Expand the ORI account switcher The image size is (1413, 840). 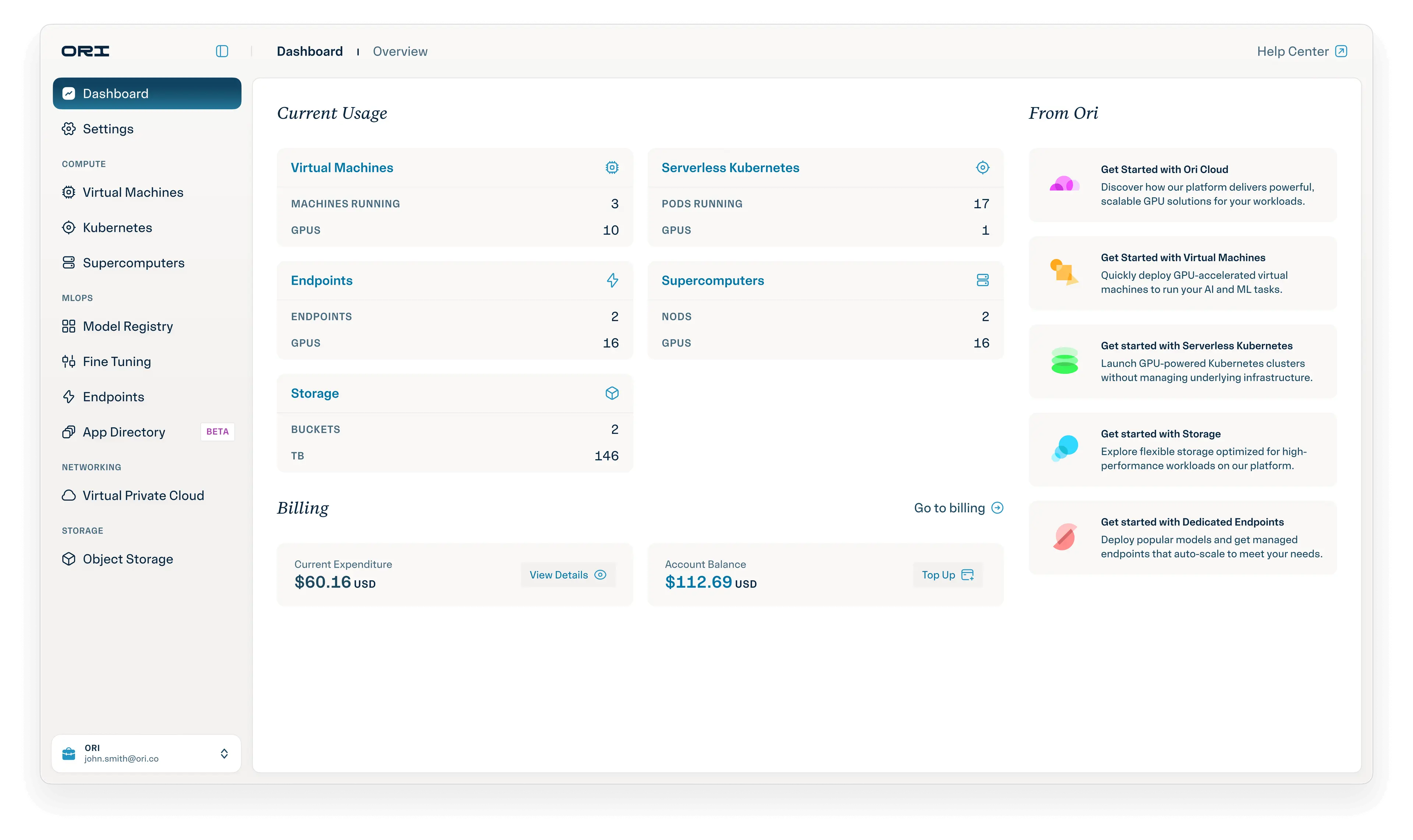click(x=224, y=754)
